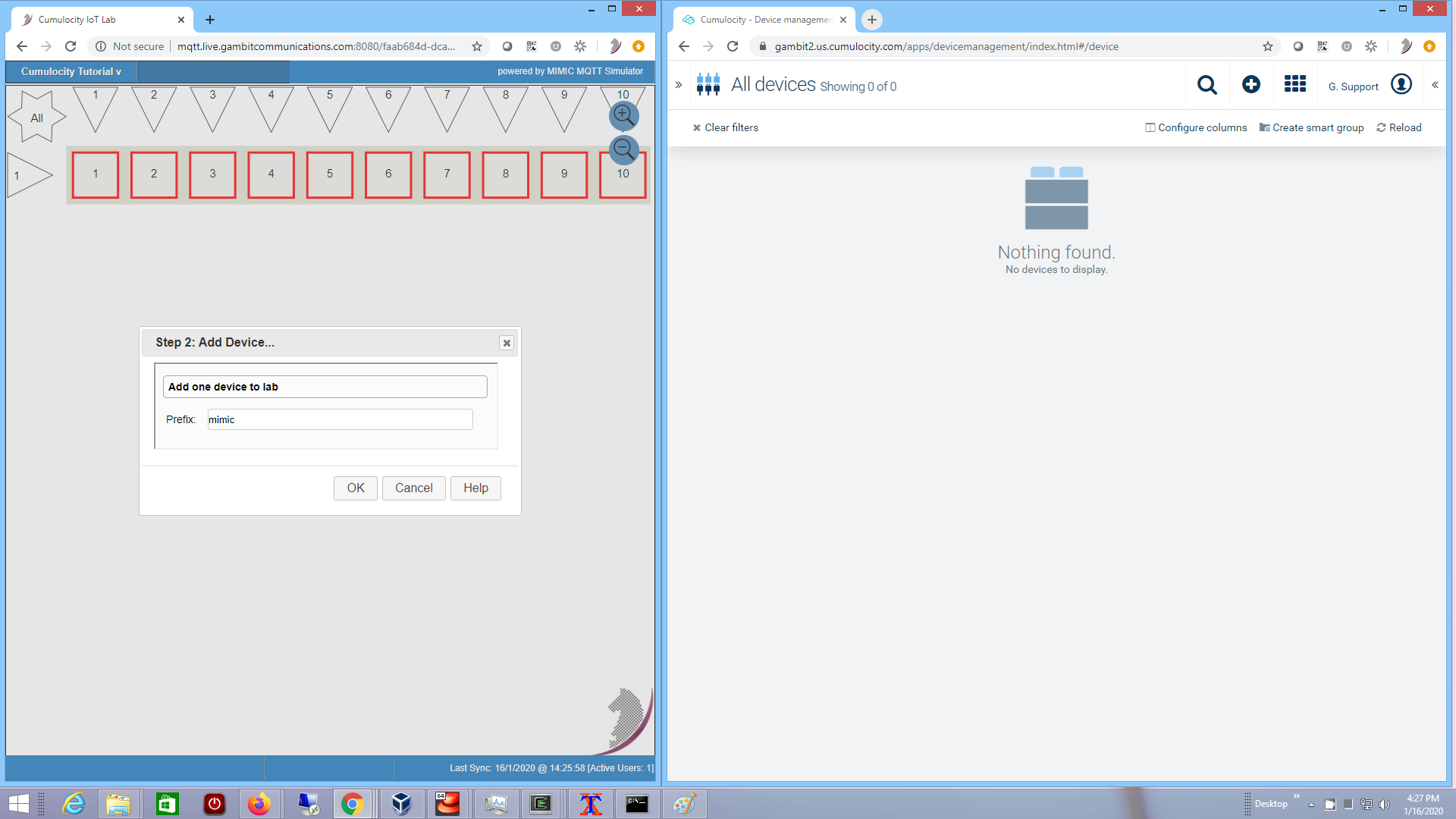Click red device square 6
The width and height of the screenshot is (1456, 819).
point(388,174)
